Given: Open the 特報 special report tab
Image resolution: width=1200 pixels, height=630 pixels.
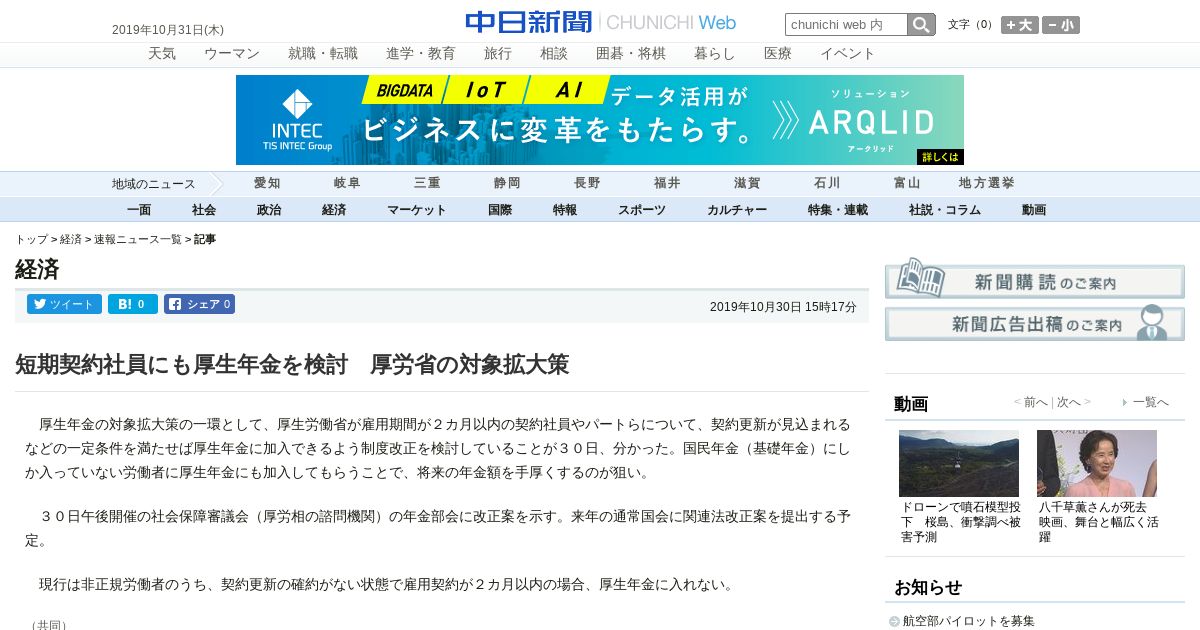Looking at the screenshot, I should click(x=565, y=210).
